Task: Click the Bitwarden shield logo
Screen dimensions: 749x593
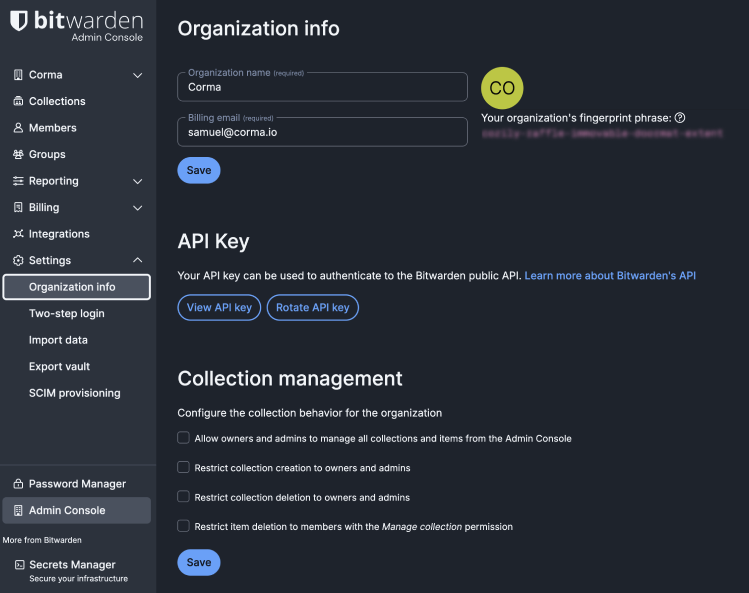Action: 19,21
